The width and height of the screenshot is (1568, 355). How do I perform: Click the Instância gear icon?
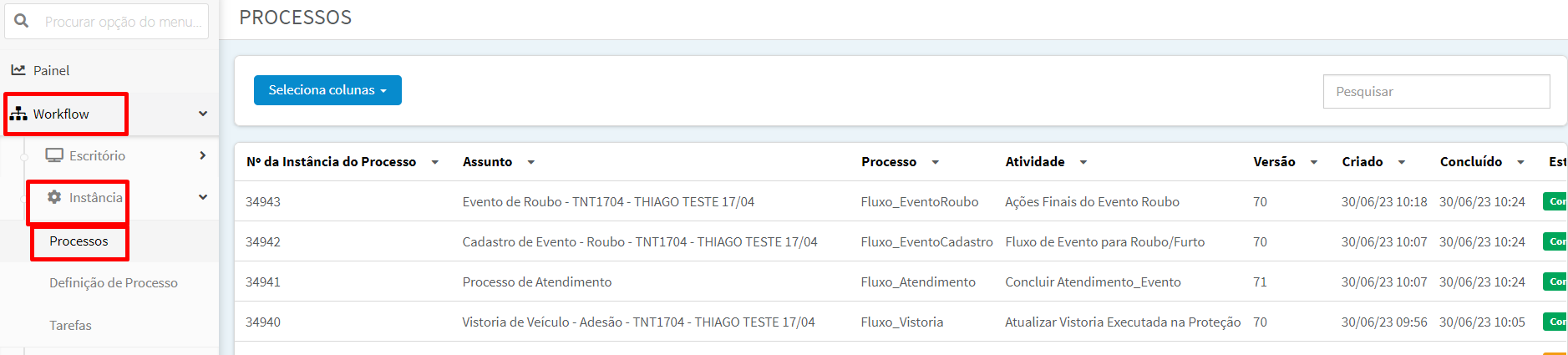pos(54,197)
